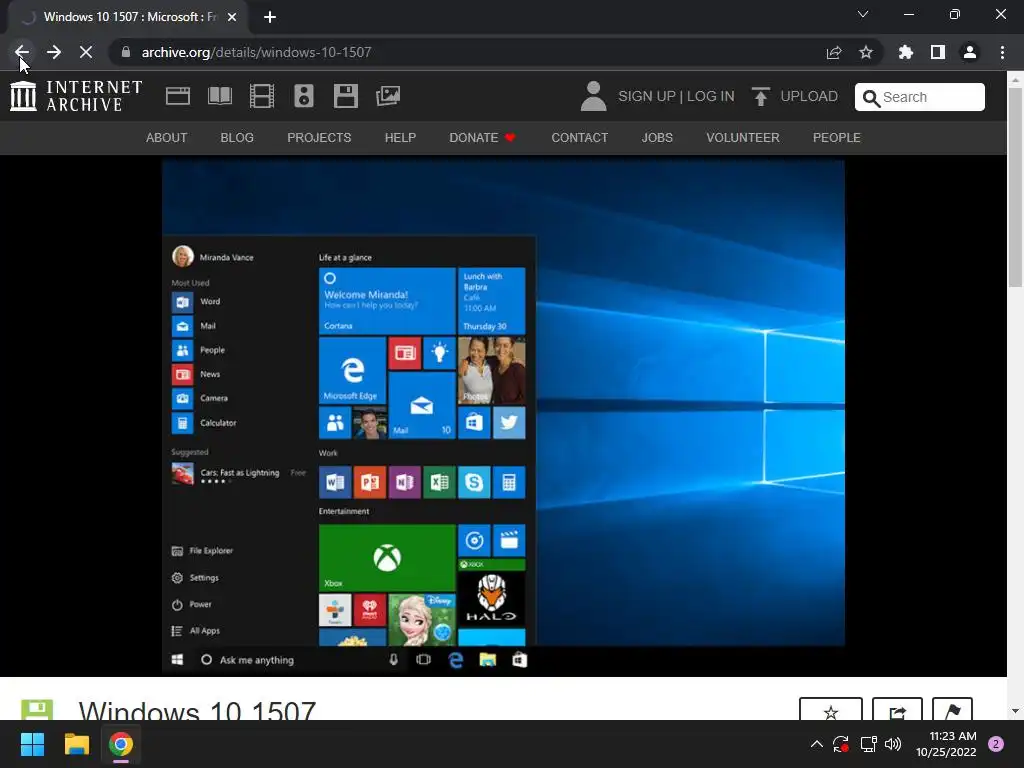Click the LOG IN link

[x=711, y=96]
